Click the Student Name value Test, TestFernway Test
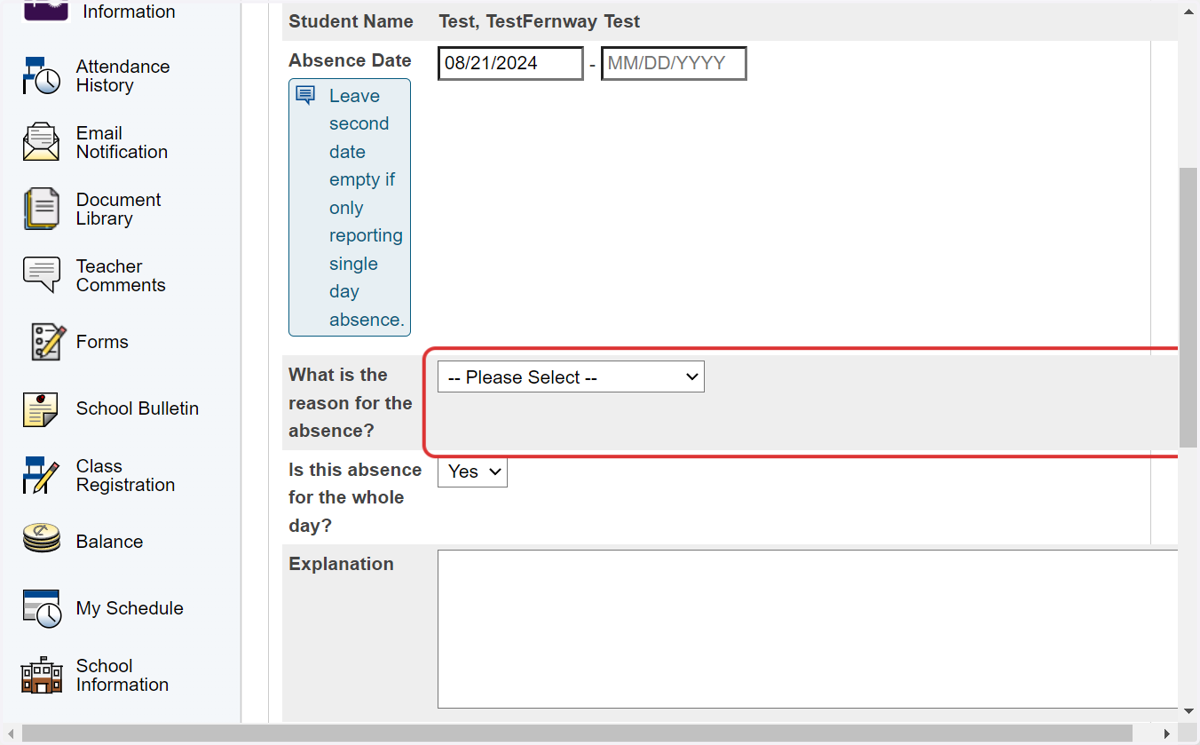 [539, 21]
